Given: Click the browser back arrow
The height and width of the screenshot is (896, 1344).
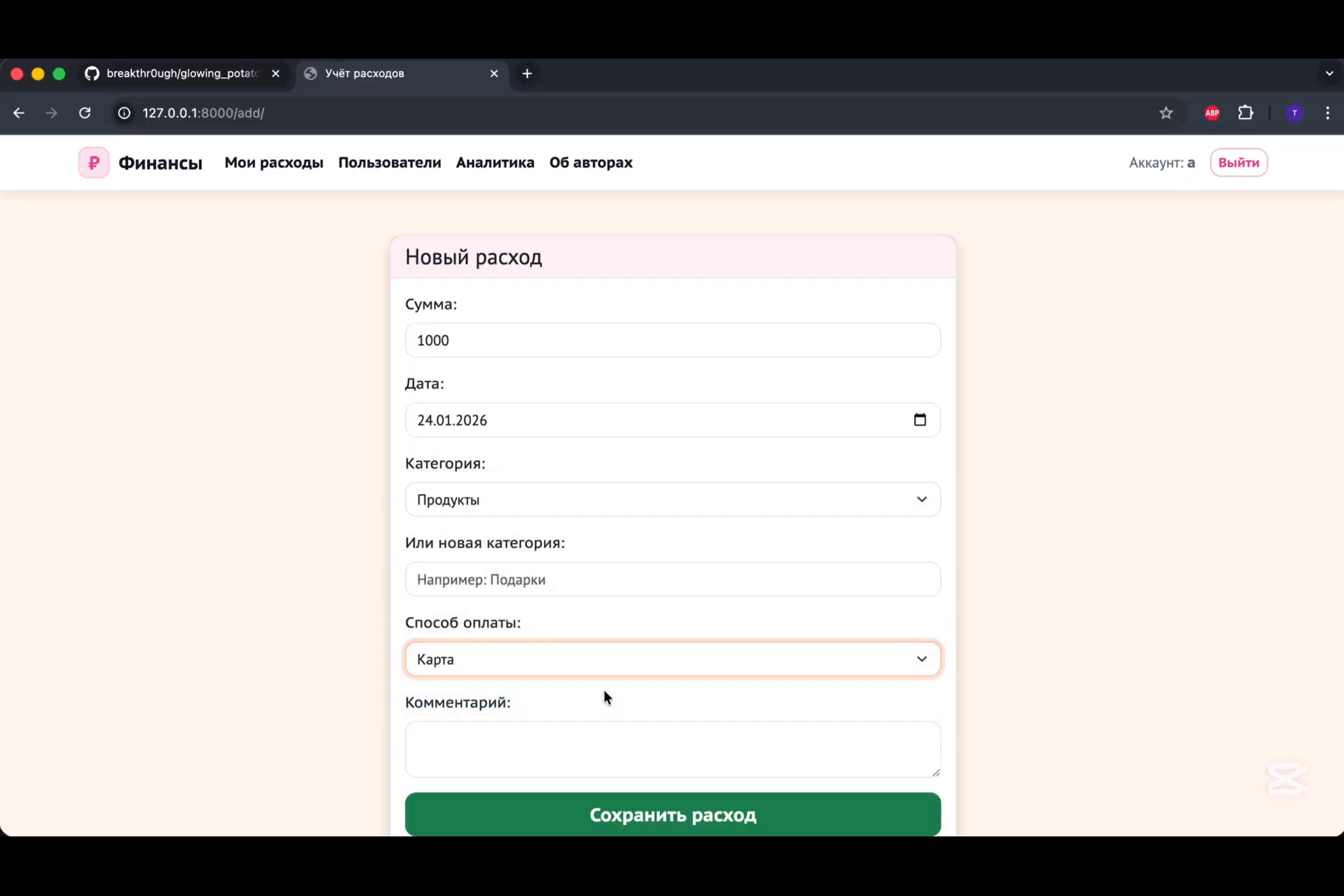Looking at the screenshot, I should 19,113.
